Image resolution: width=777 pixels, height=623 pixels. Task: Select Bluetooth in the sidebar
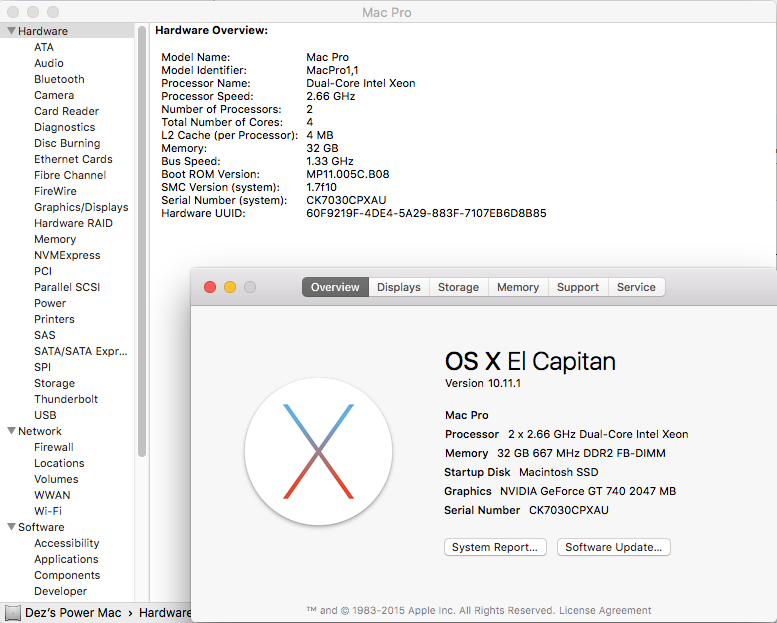click(x=59, y=79)
